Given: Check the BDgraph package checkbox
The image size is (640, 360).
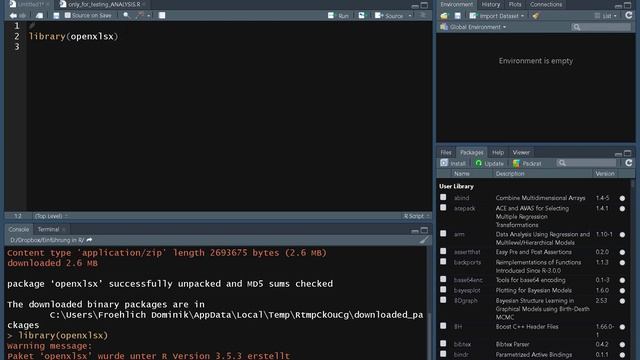Looking at the screenshot, I should tap(443, 300).
